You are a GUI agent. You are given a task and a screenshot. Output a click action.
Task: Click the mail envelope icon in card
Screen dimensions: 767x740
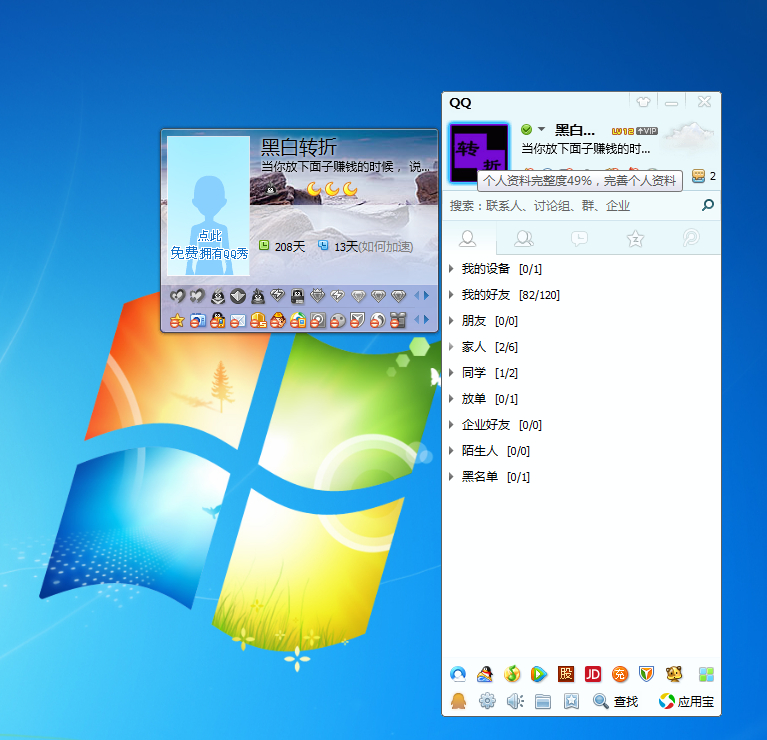[x=238, y=321]
